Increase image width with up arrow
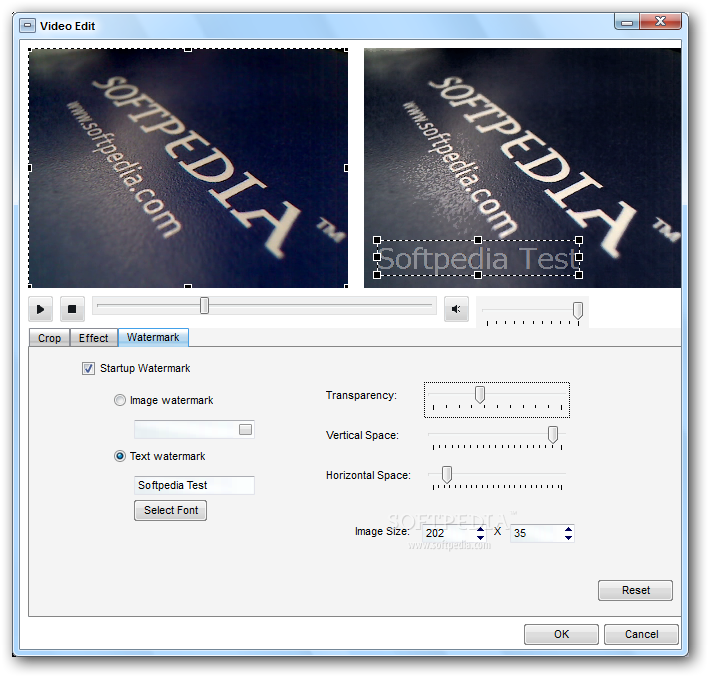The image size is (709, 677). (480, 530)
